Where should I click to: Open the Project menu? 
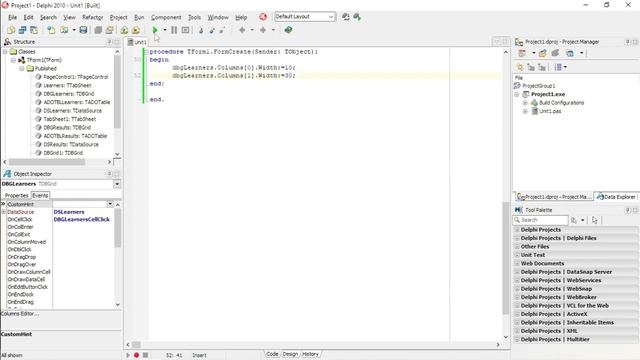tap(118, 17)
